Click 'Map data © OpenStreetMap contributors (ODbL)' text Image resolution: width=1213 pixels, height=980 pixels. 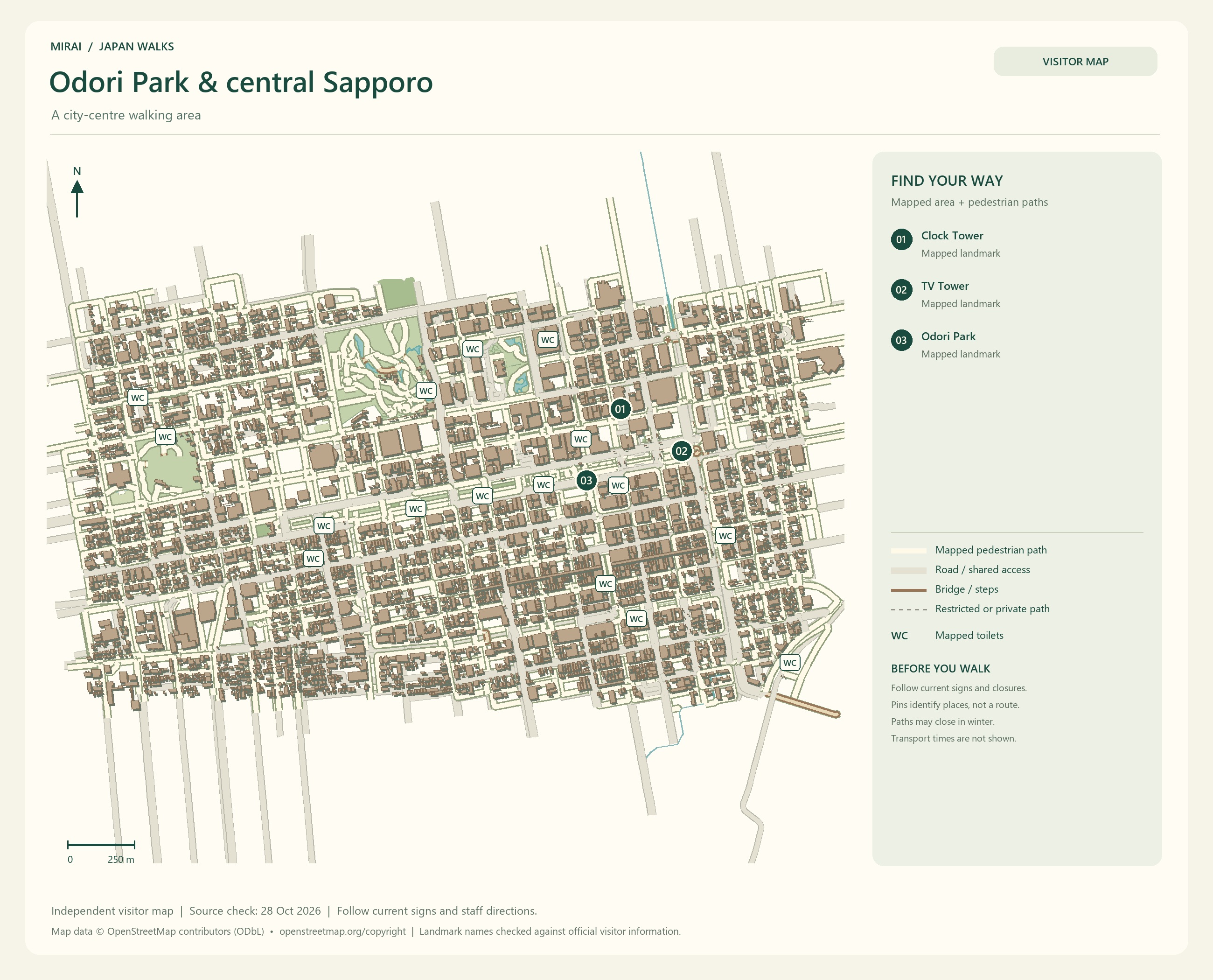158,931
